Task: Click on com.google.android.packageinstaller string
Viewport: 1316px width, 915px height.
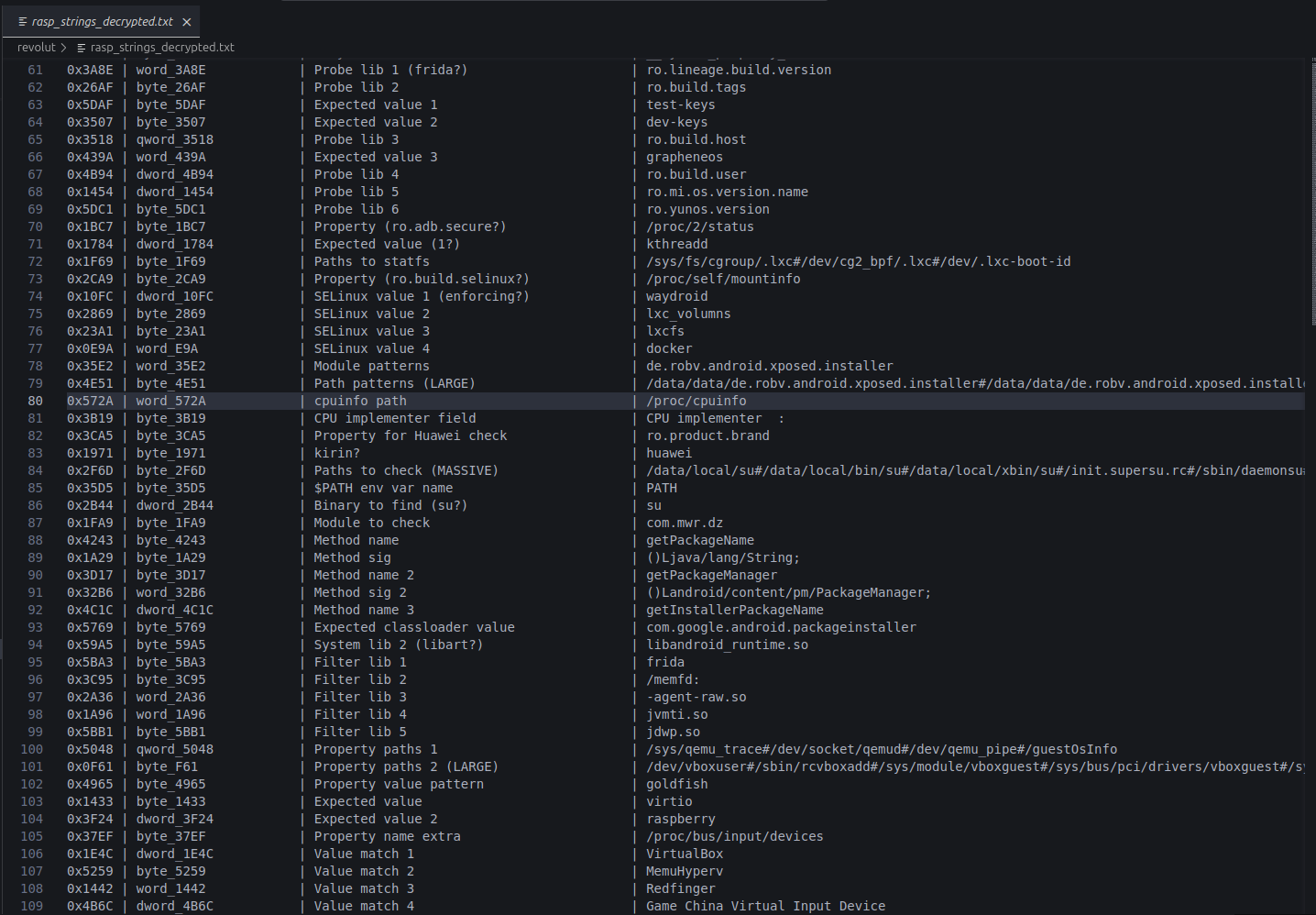Action: (781, 627)
